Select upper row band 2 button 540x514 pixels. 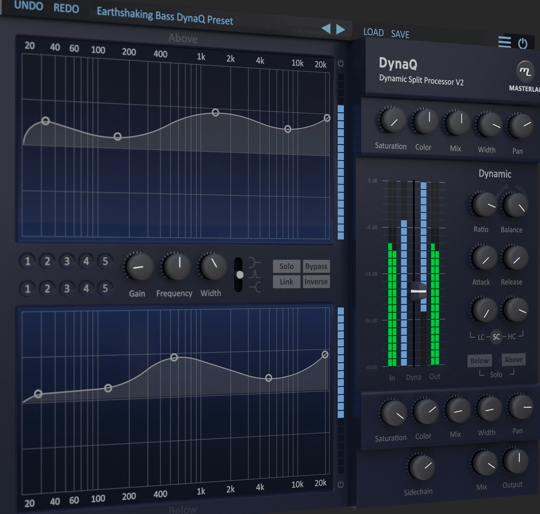(x=47, y=261)
